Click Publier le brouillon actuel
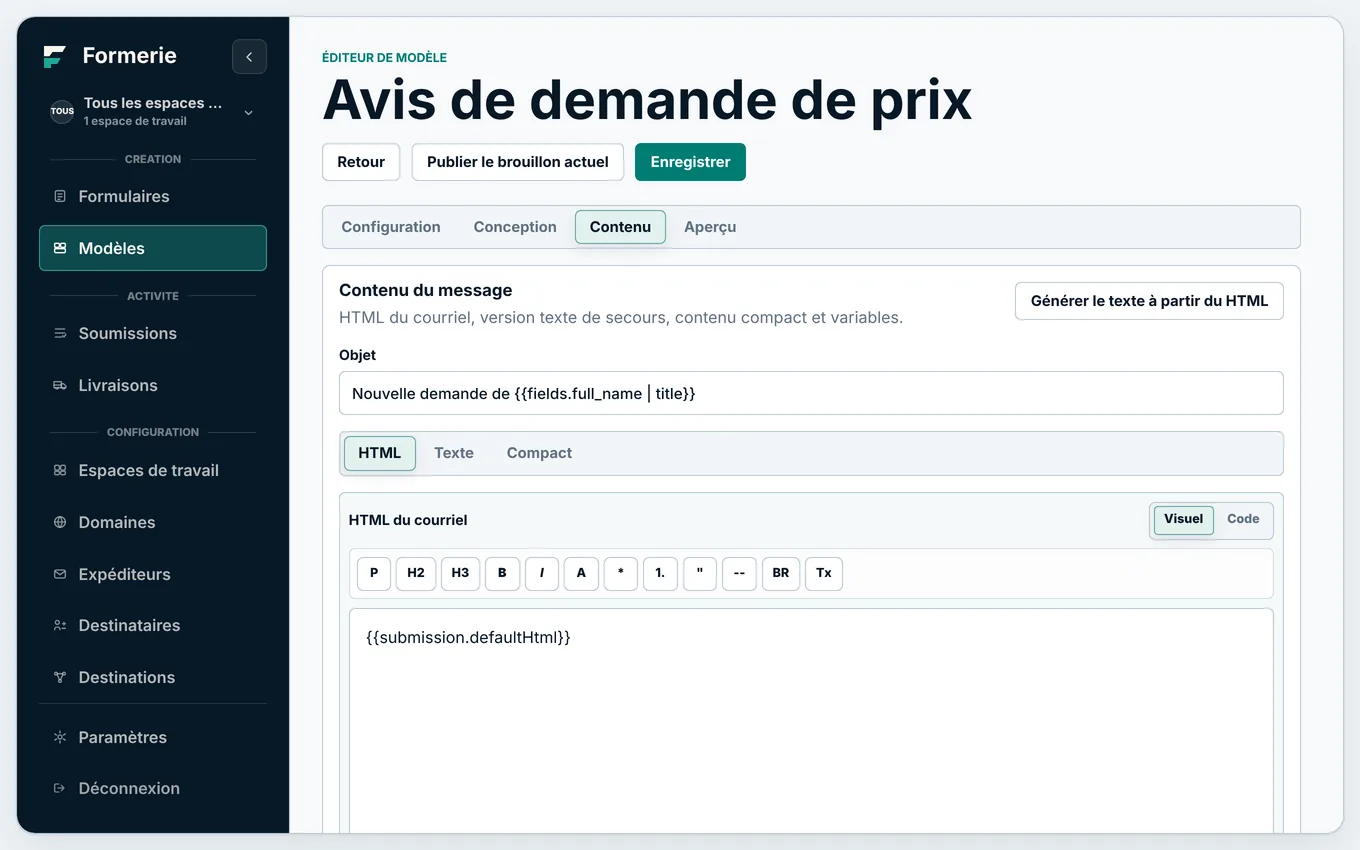 [x=518, y=162]
